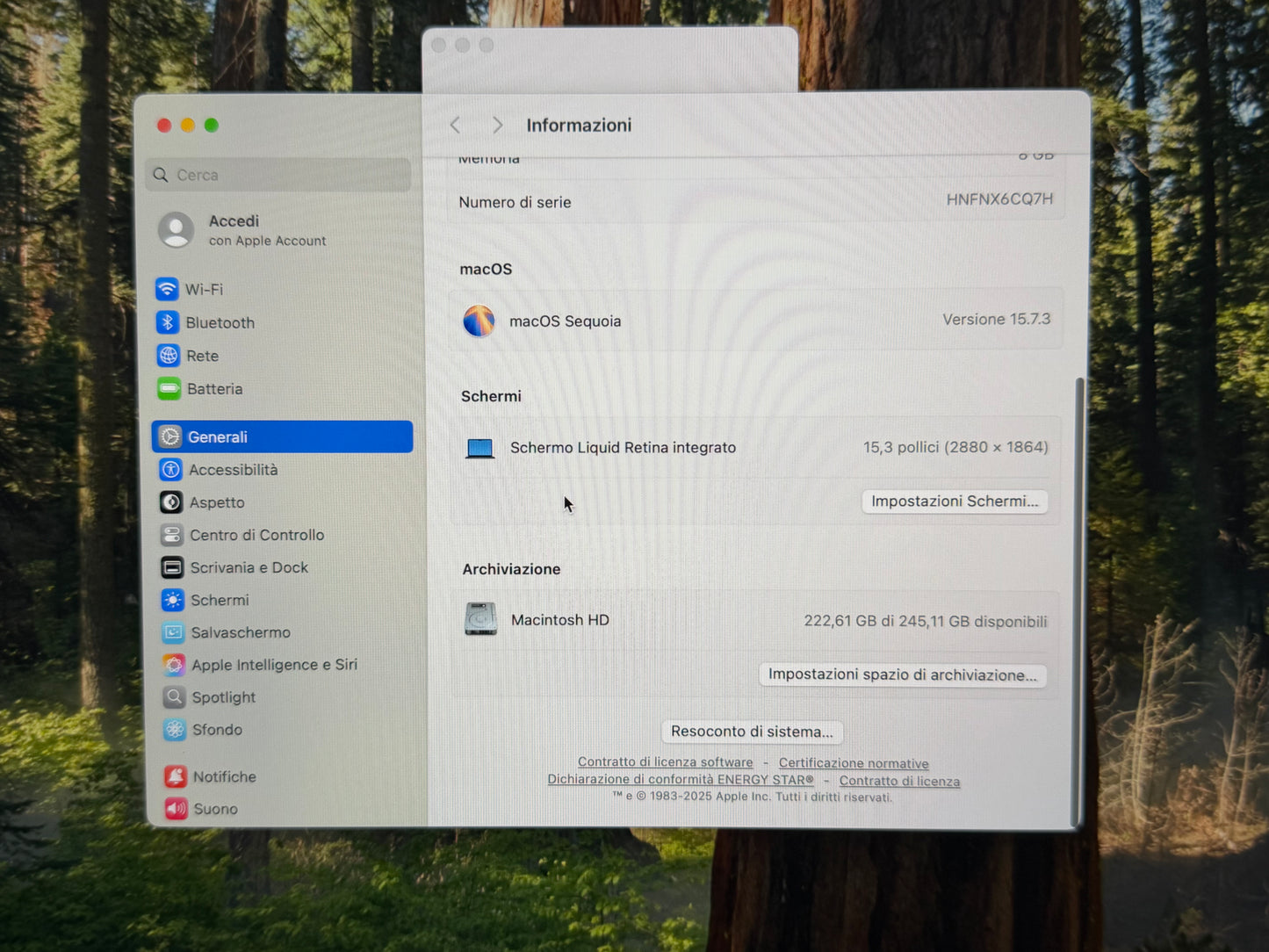Open Schermi sidebar icon
This screenshot has width=1269, height=952.
(x=173, y=600)
